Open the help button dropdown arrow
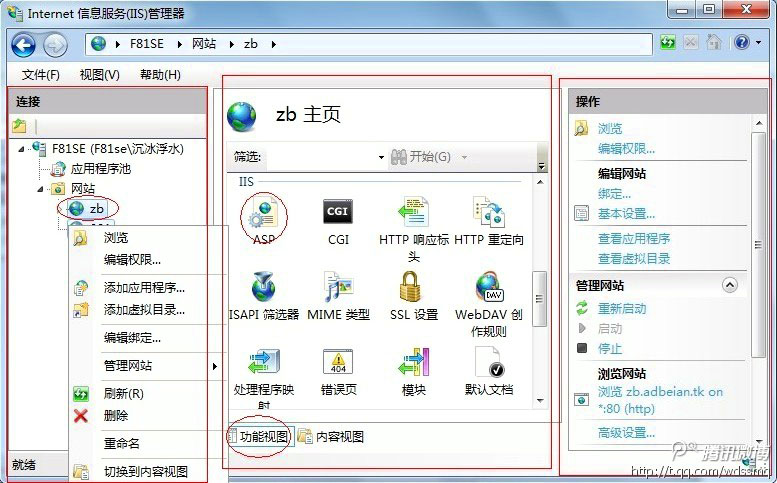 (x=758, y=43)
